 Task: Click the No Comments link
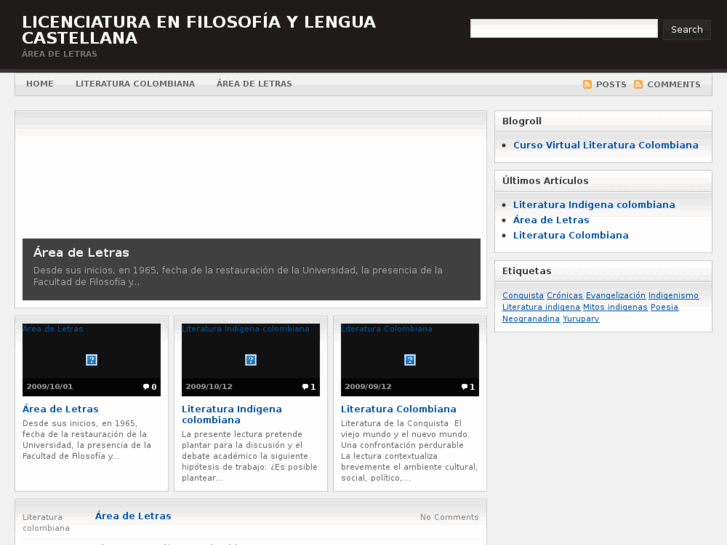[449, 517]
